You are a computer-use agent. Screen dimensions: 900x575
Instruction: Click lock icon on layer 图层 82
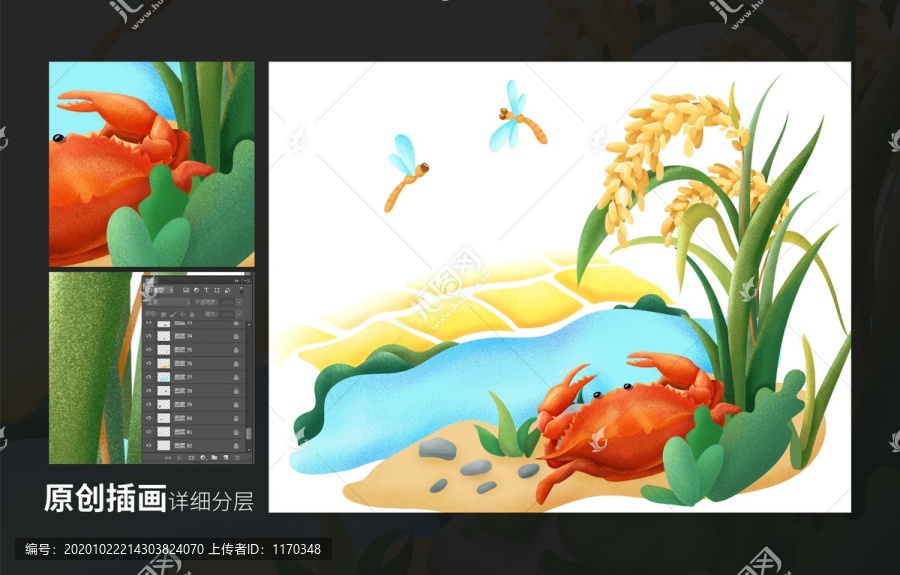tap(236, 446)
